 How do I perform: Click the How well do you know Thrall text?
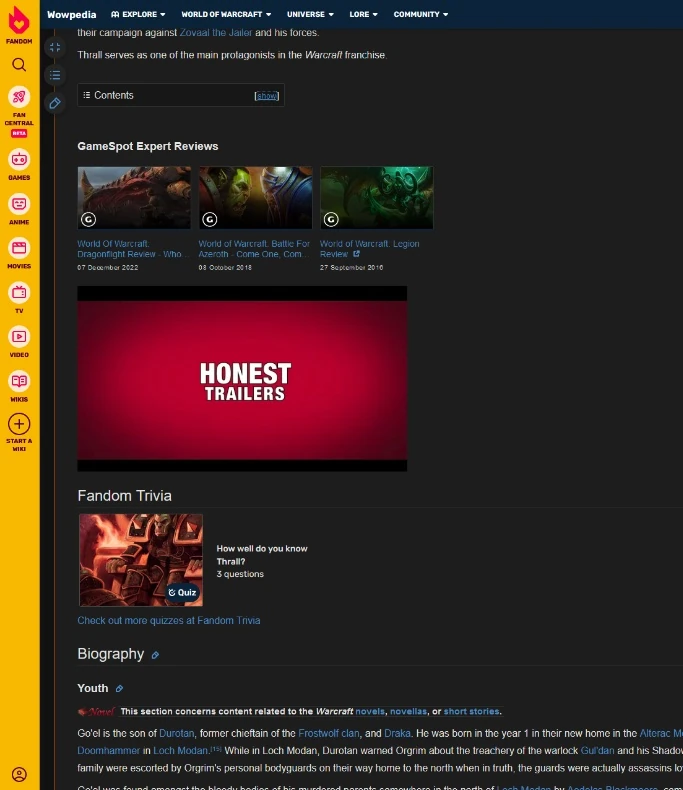pyautogui.click(x=261, y=555)
